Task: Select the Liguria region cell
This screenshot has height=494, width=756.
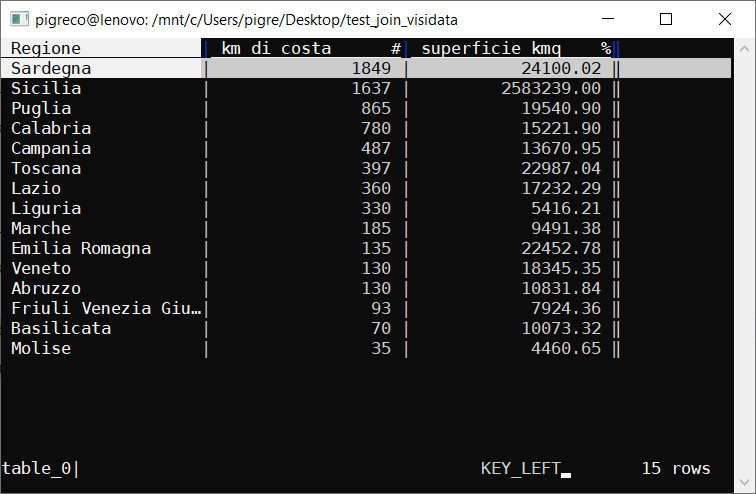Action: point(46,209)
